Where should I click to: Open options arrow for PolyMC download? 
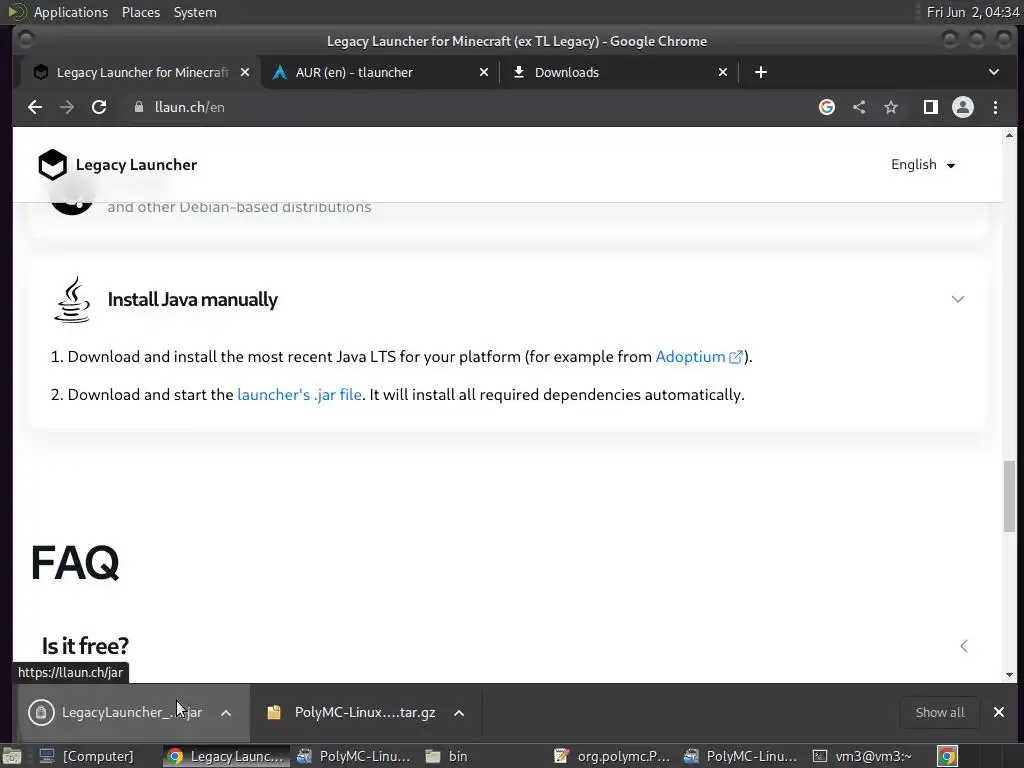tap(459, 712)
